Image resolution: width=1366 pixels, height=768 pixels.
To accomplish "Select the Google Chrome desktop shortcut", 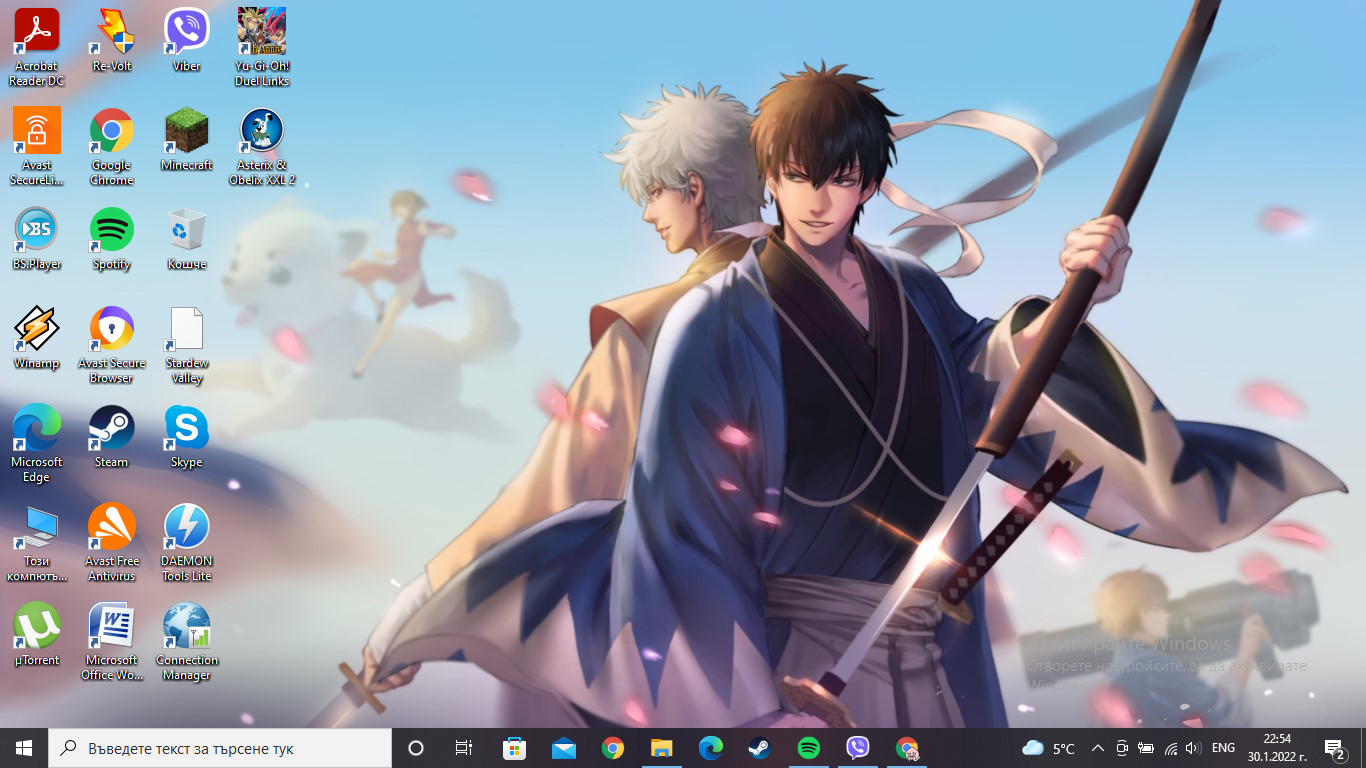I will coord(112,146).
